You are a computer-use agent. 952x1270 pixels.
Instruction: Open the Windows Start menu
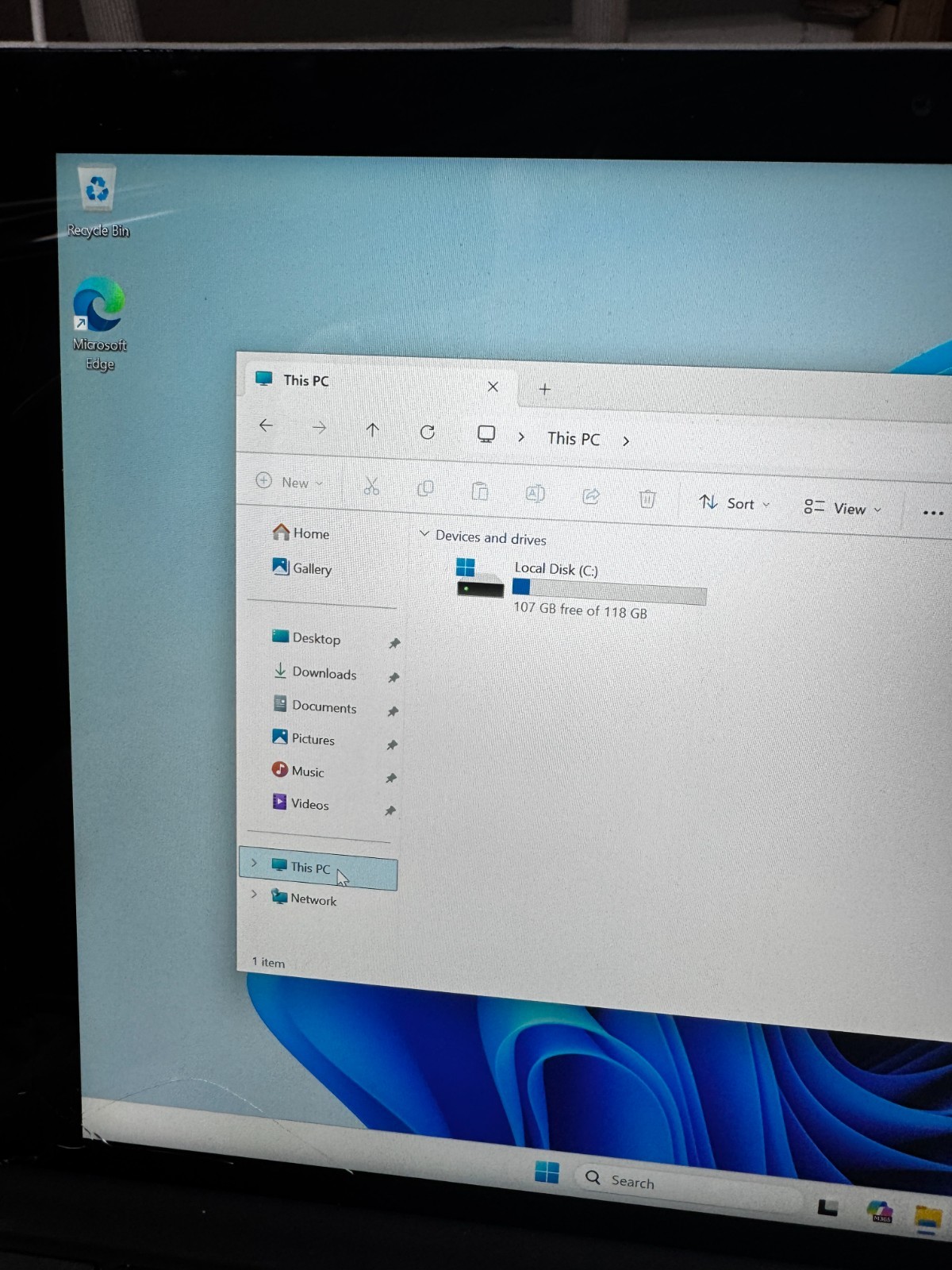[x=547, y=1172]
